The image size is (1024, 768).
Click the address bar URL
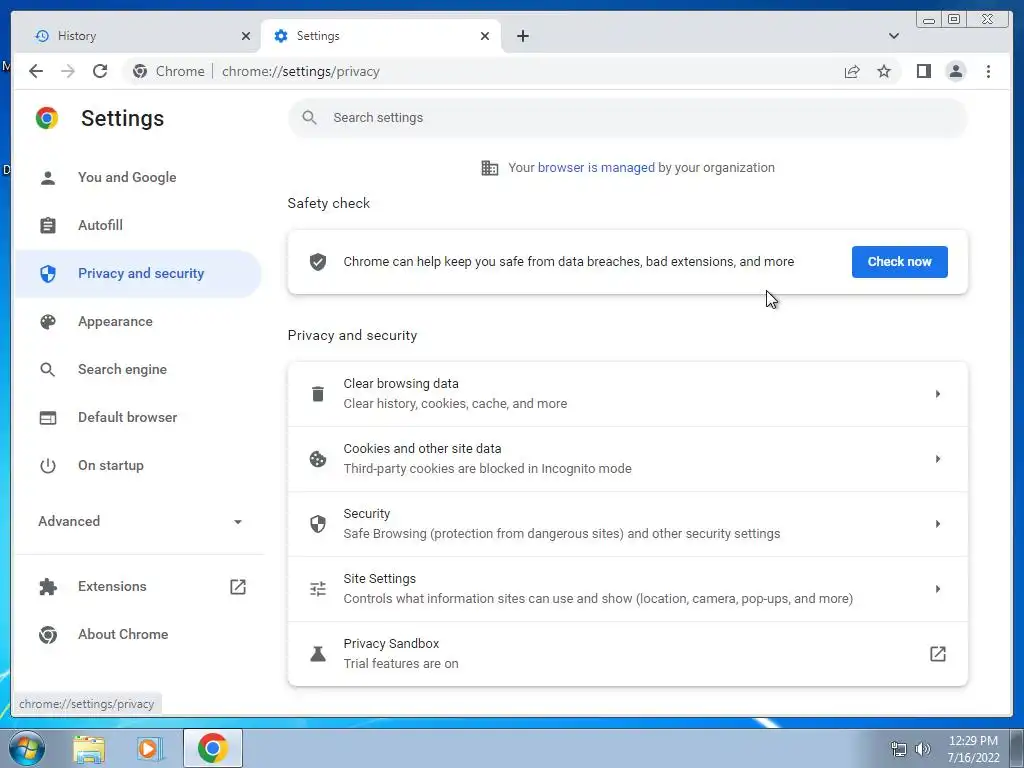pos(300,71)
